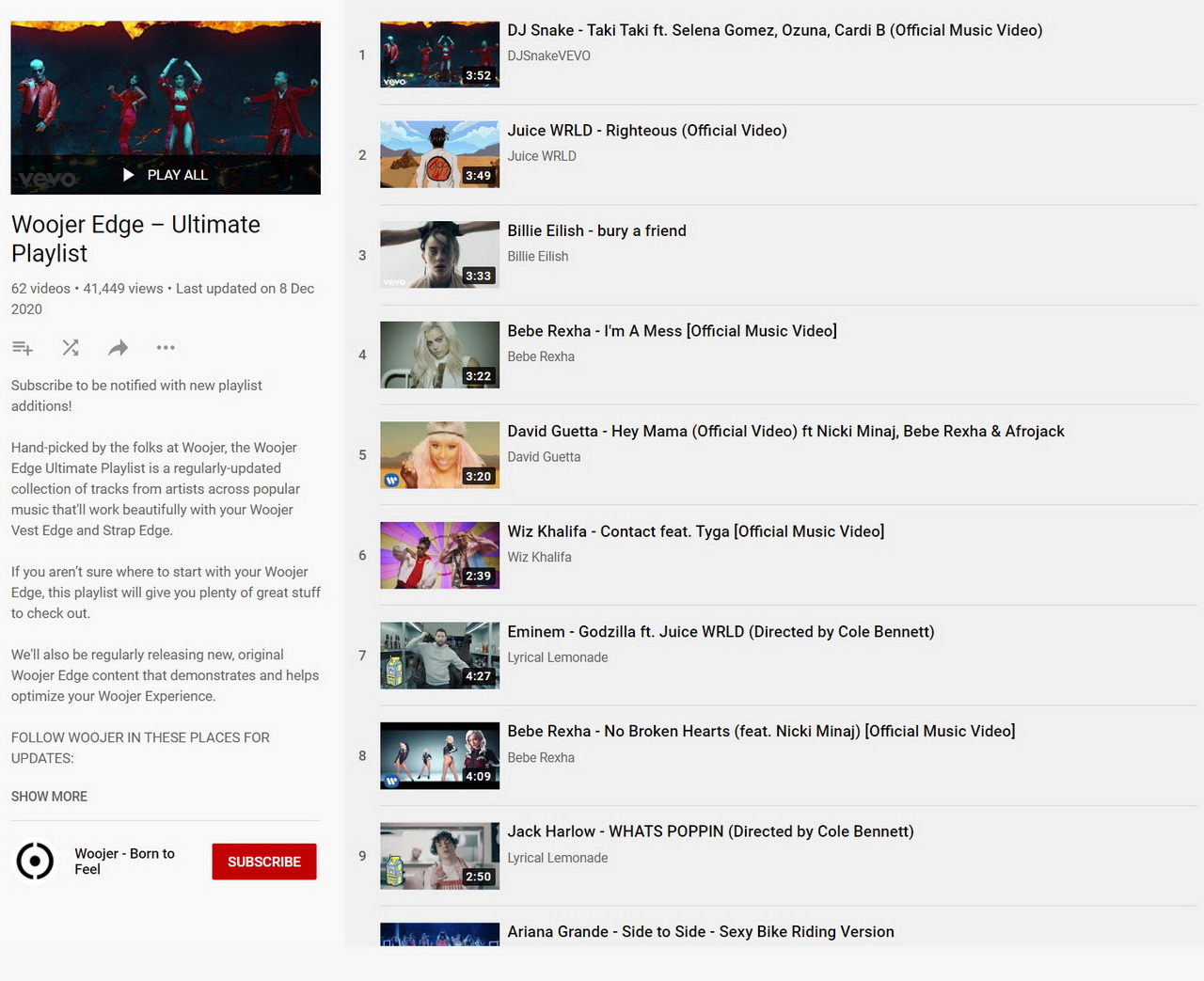Open Bebe Rexha channel under No Broken Hearts
The width and height of the screenshot is (1204, 981).
541,757
